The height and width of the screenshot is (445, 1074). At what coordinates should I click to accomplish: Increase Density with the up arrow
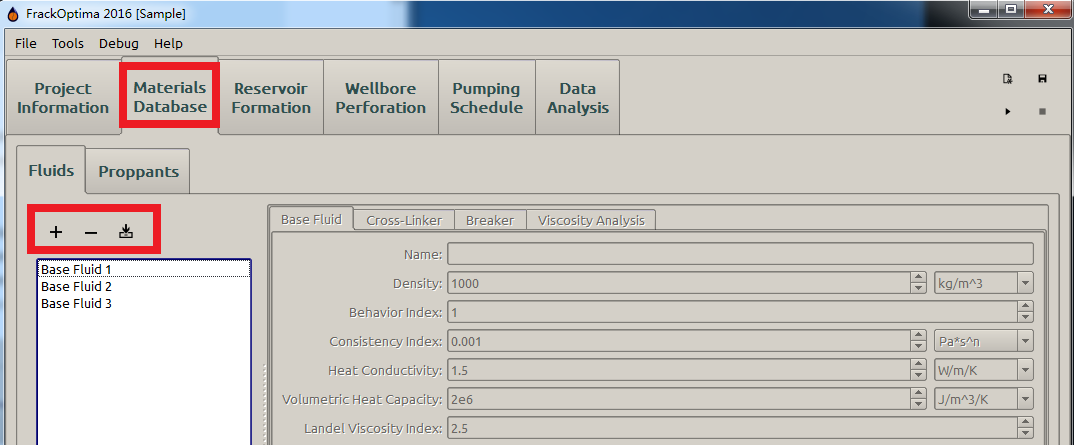click(919, 277)
